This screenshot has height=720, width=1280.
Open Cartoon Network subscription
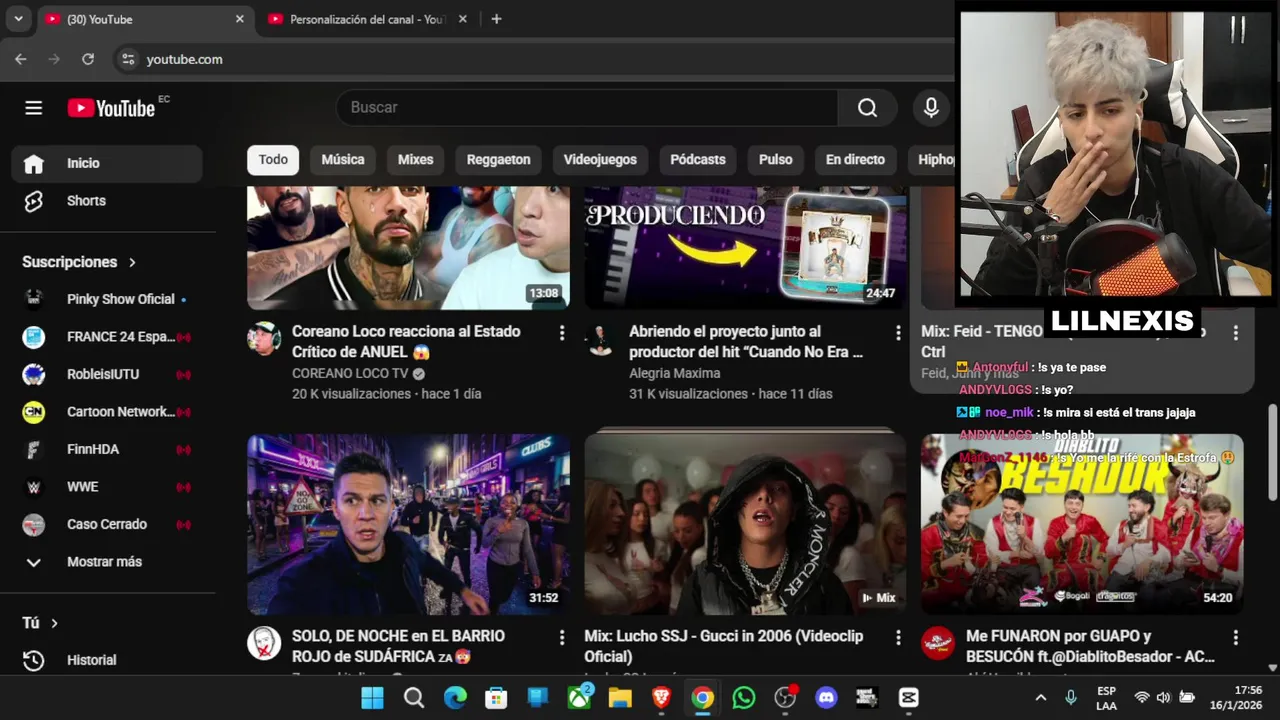[x=107, y=412]
